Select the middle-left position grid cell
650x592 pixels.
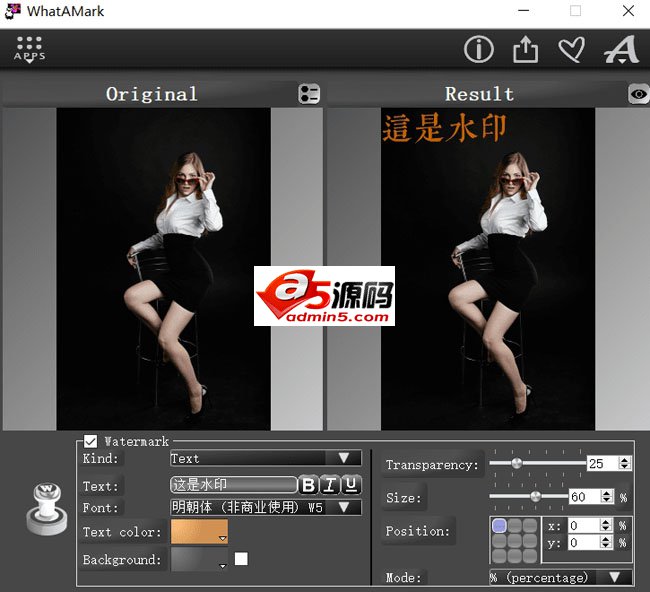[x=499, y=541]
